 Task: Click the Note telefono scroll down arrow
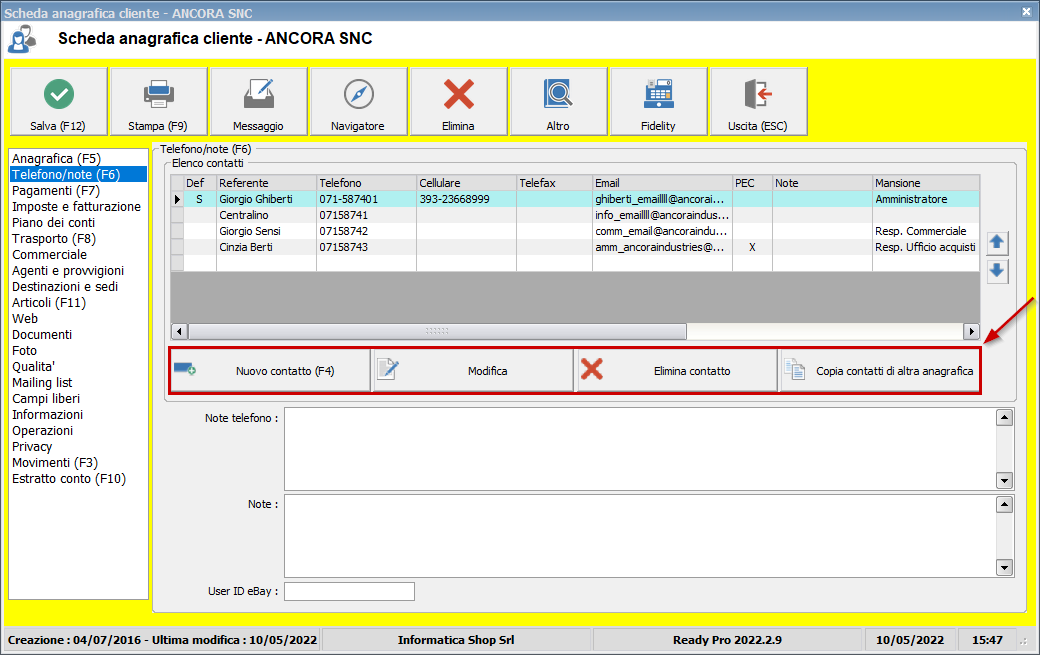click(x=1004, y=481)
